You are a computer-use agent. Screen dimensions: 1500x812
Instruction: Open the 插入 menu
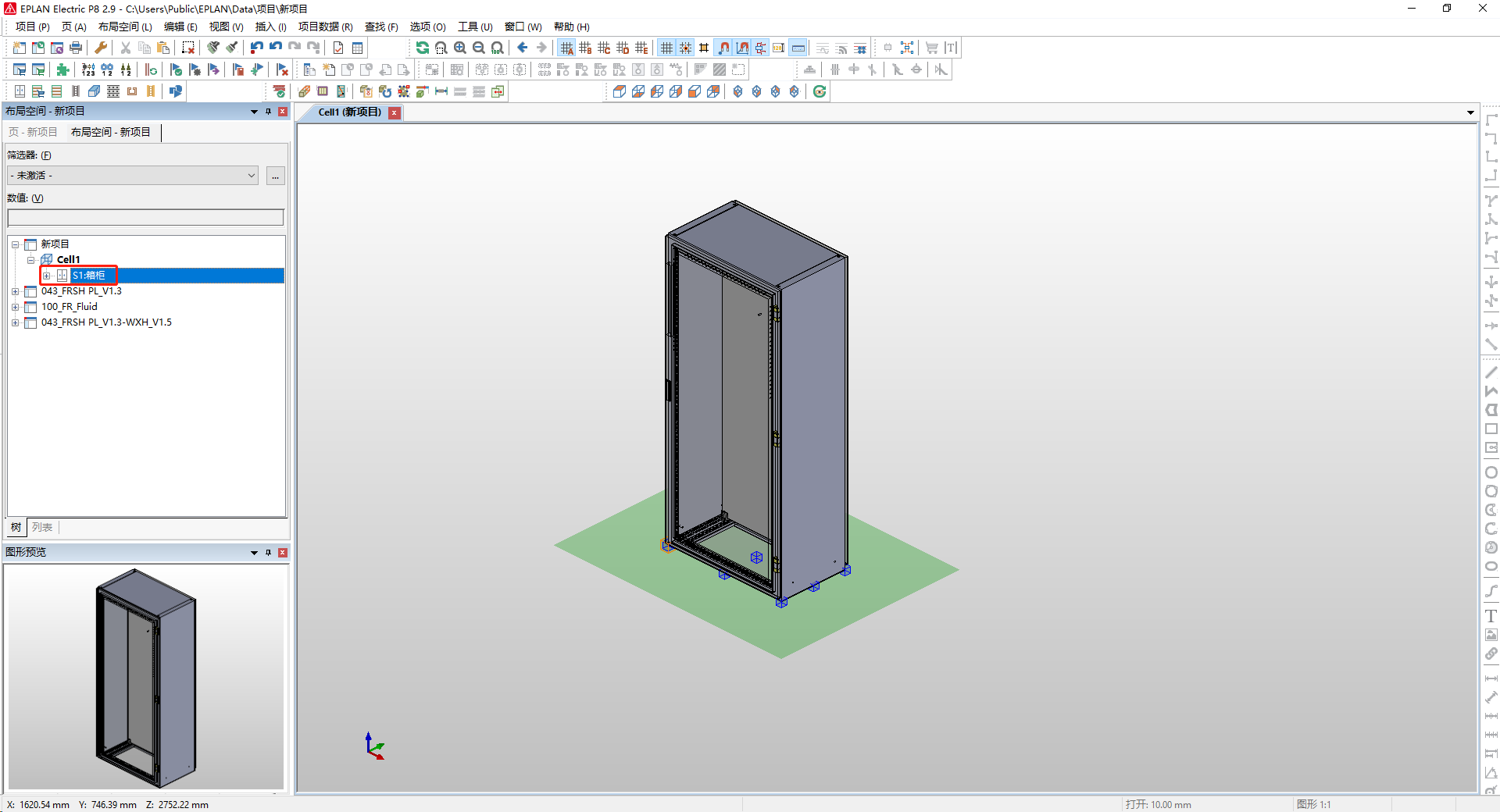pyautogui.click(x=270, y=26)
